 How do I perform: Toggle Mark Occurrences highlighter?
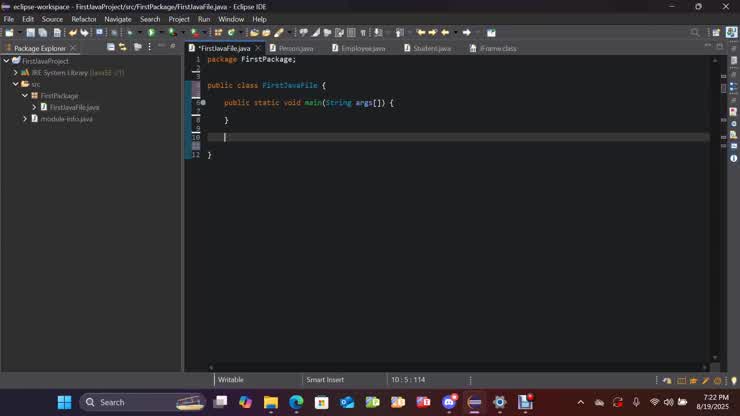[x=315, y=33]
